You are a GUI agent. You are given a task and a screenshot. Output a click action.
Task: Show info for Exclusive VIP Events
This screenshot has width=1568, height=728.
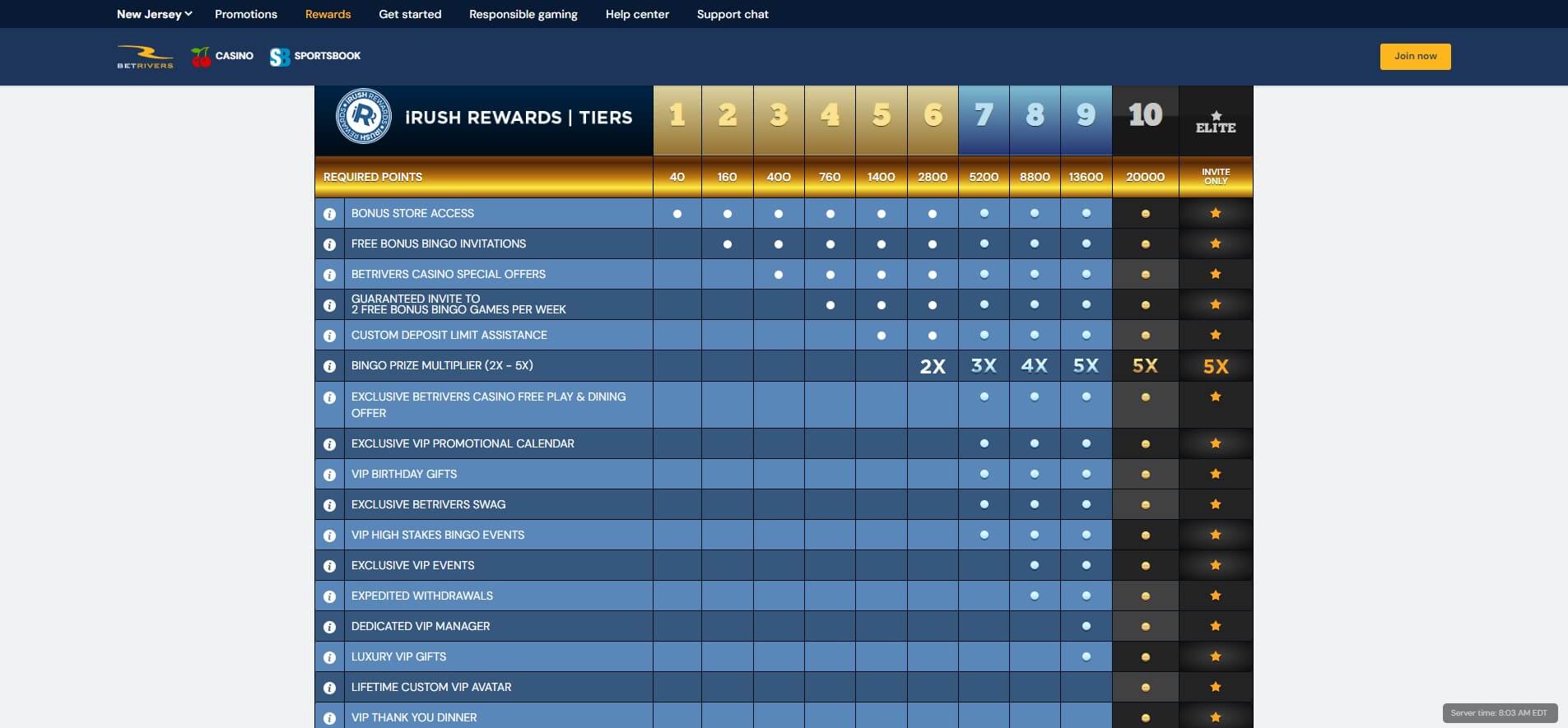pyautogui.click(x=329, y=566)
